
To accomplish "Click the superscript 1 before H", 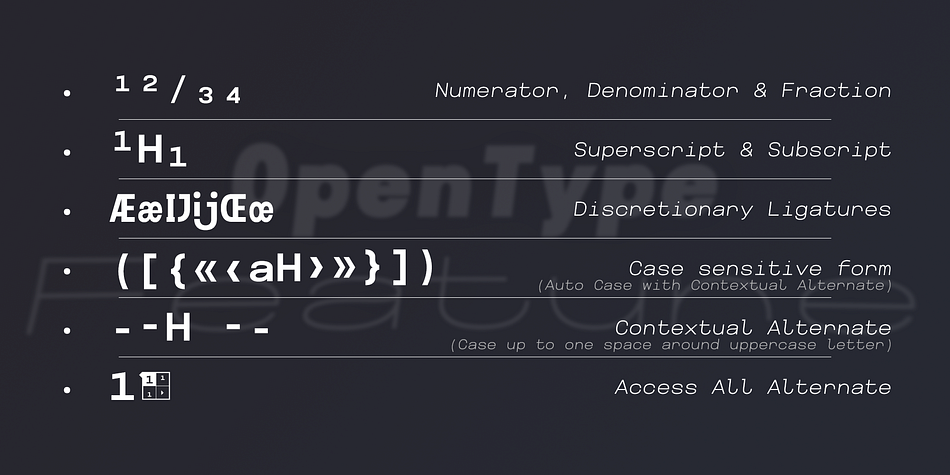I will pos(122,142).
